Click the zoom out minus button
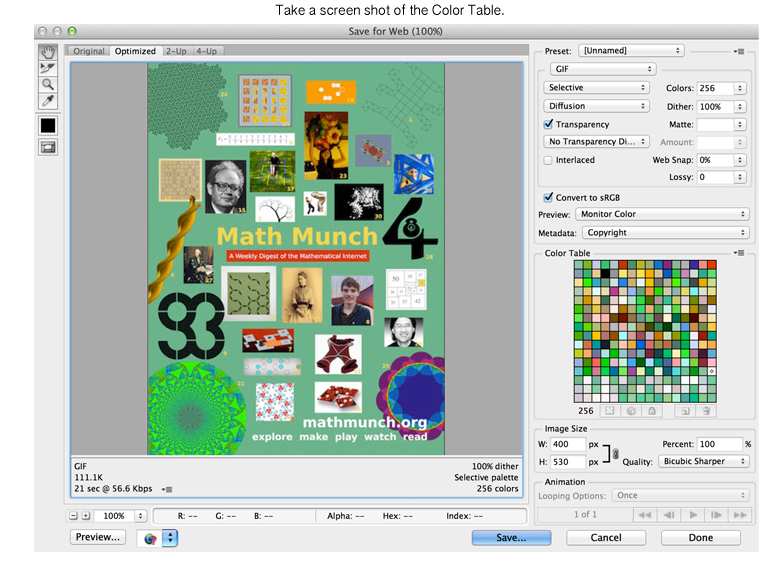This screenshot has height=561, width=783. 74,516
